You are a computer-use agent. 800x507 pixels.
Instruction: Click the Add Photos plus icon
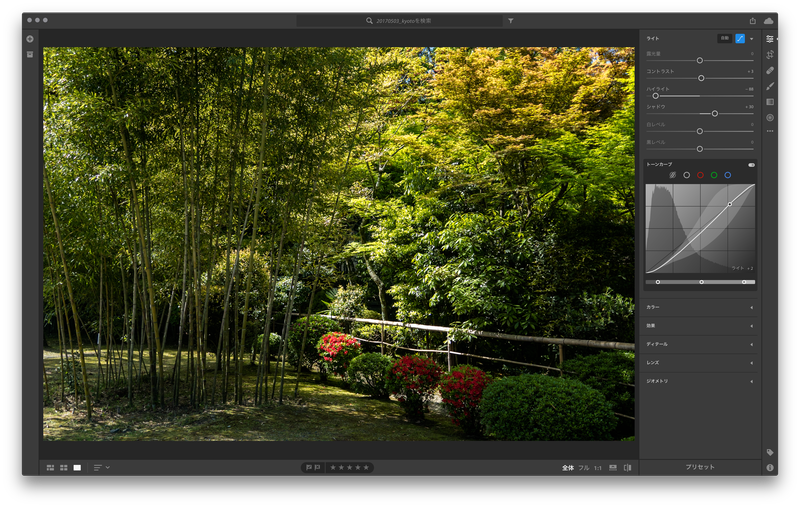tap(30, 39)
